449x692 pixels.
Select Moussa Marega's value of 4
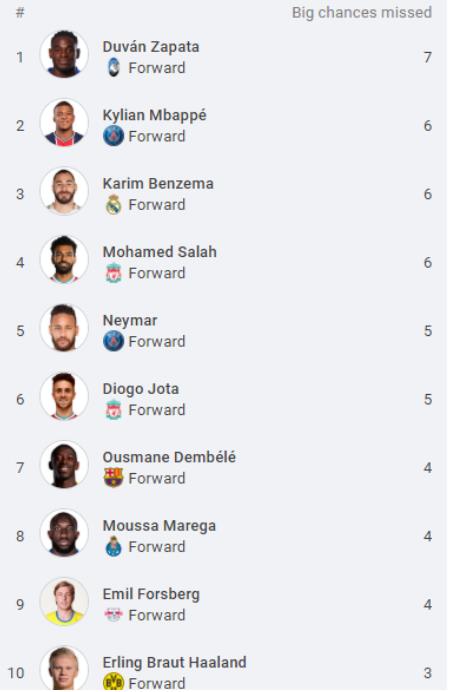tap(427, 536)
